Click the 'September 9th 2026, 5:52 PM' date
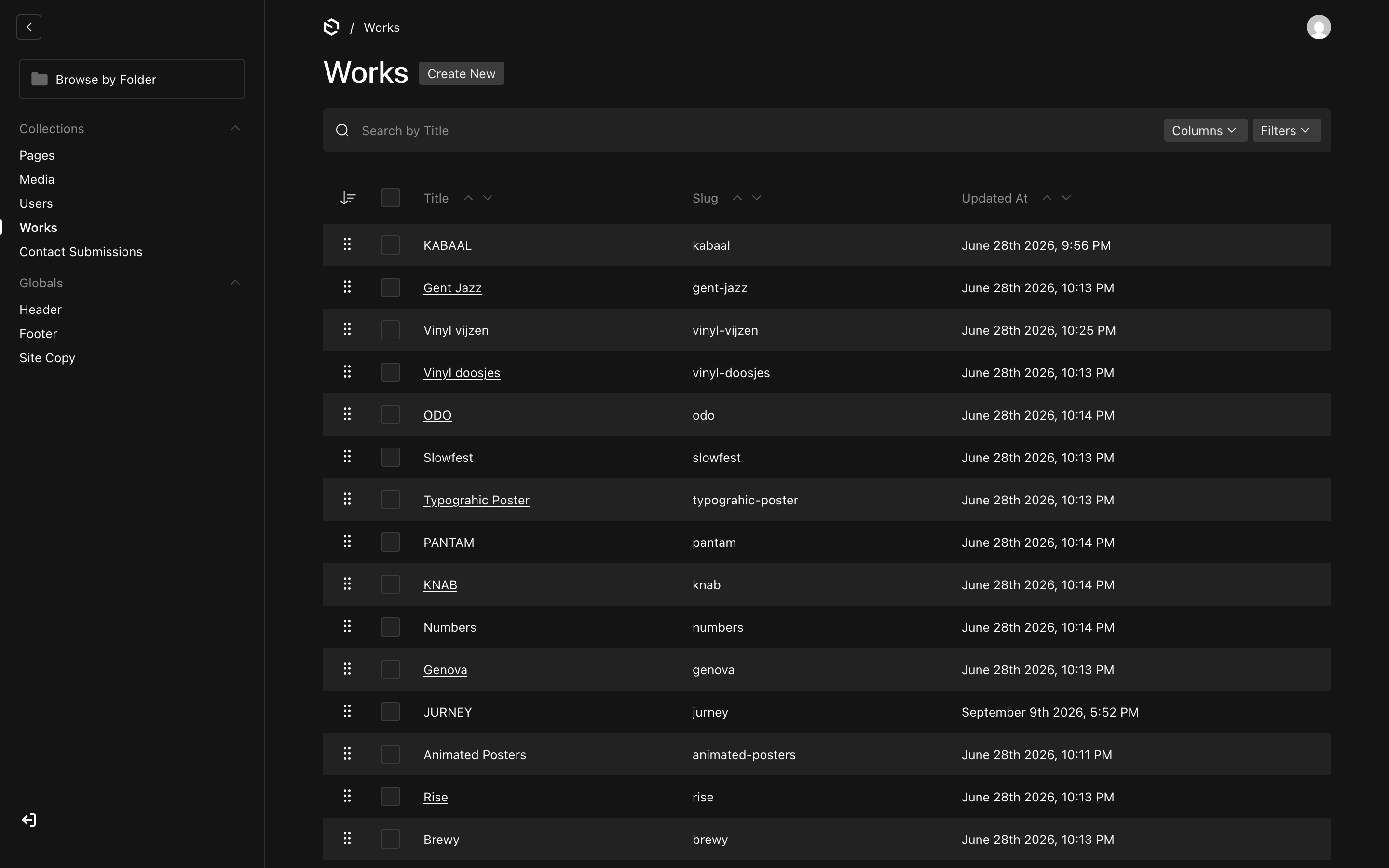The height and width of the screenshot is (868, 1389). point(1050,712)
